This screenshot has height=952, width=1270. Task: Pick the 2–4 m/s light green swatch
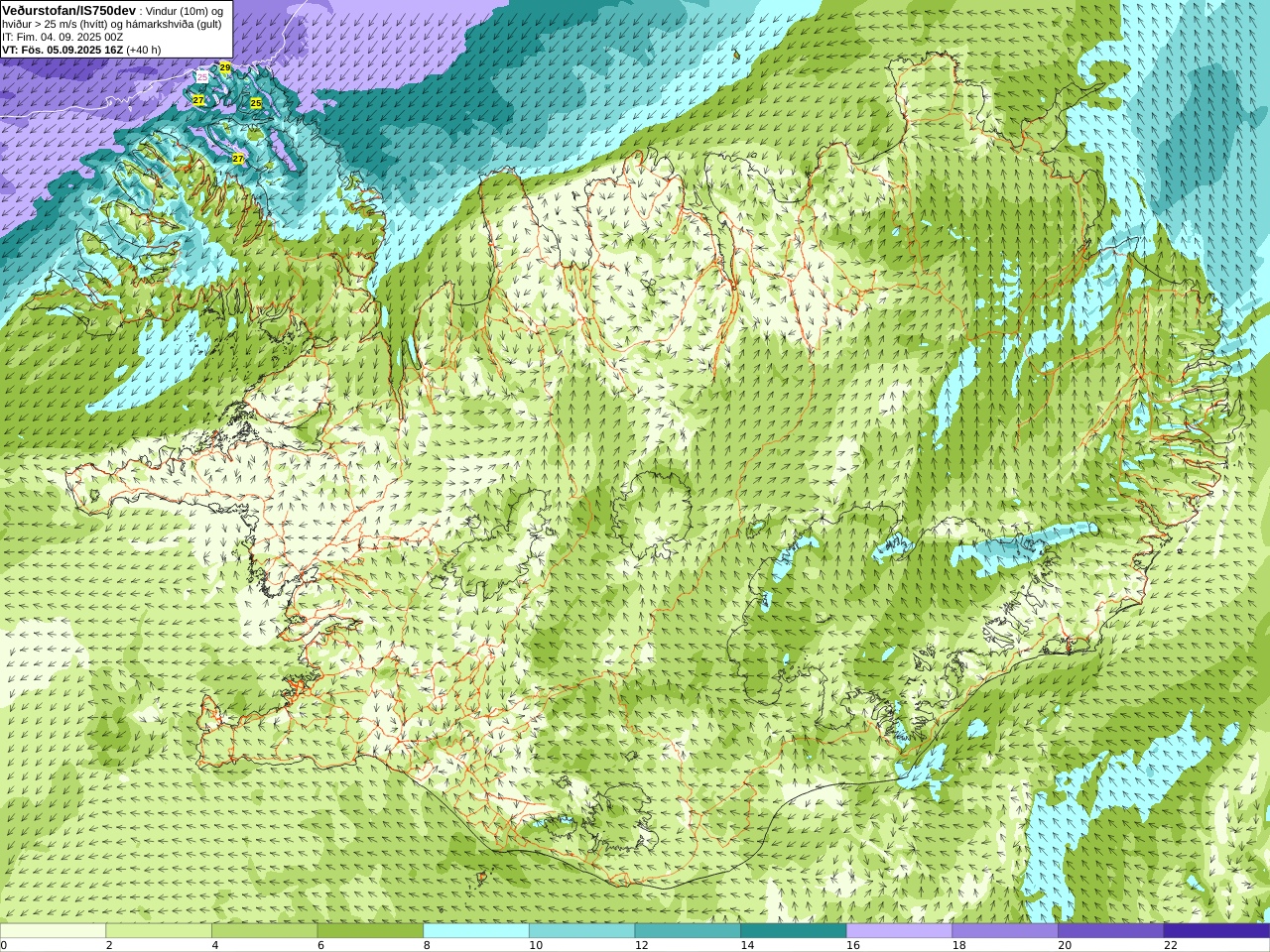pyautogui.click(x=159, y=931)
